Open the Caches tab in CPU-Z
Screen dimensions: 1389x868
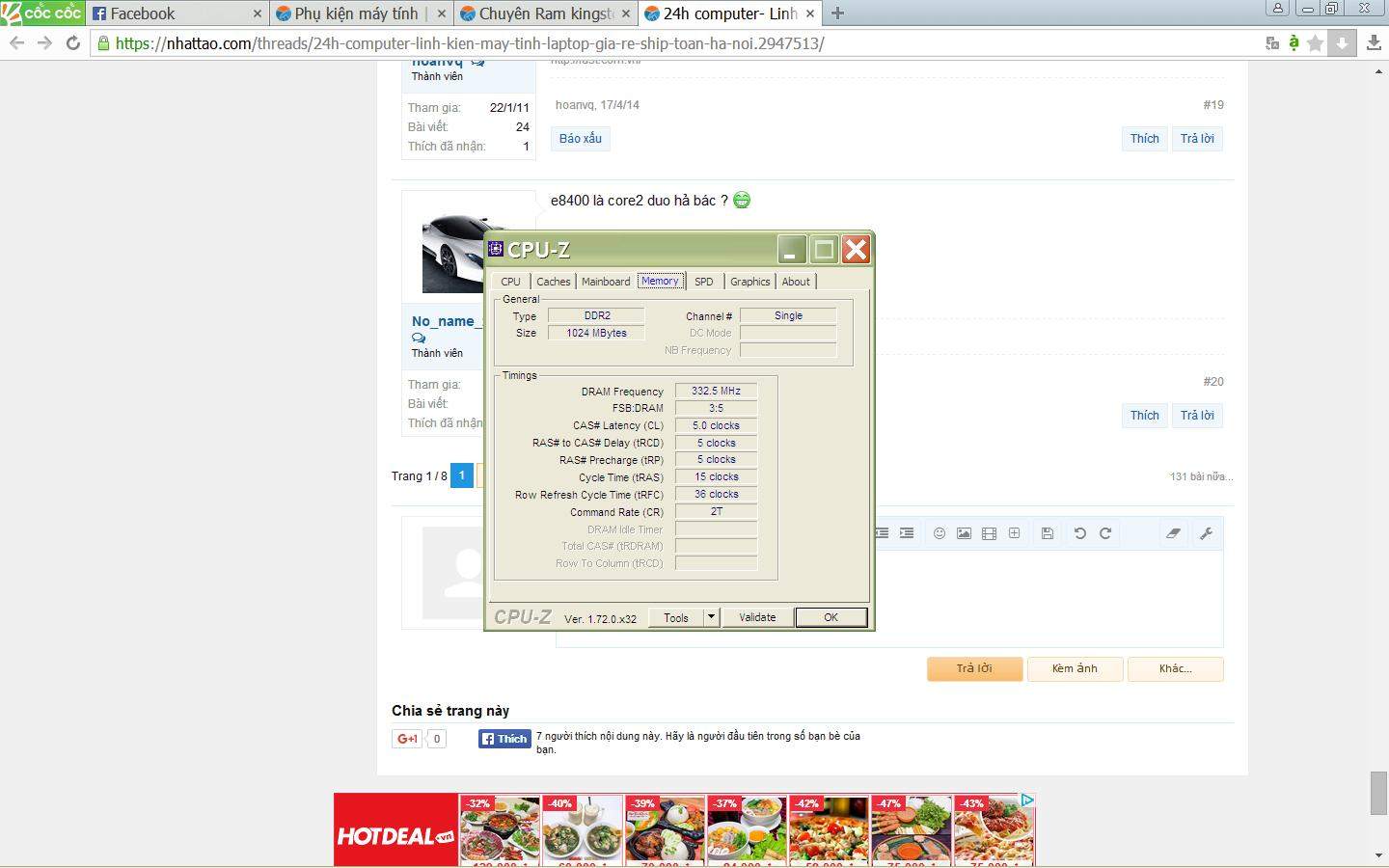click(554, 282)
